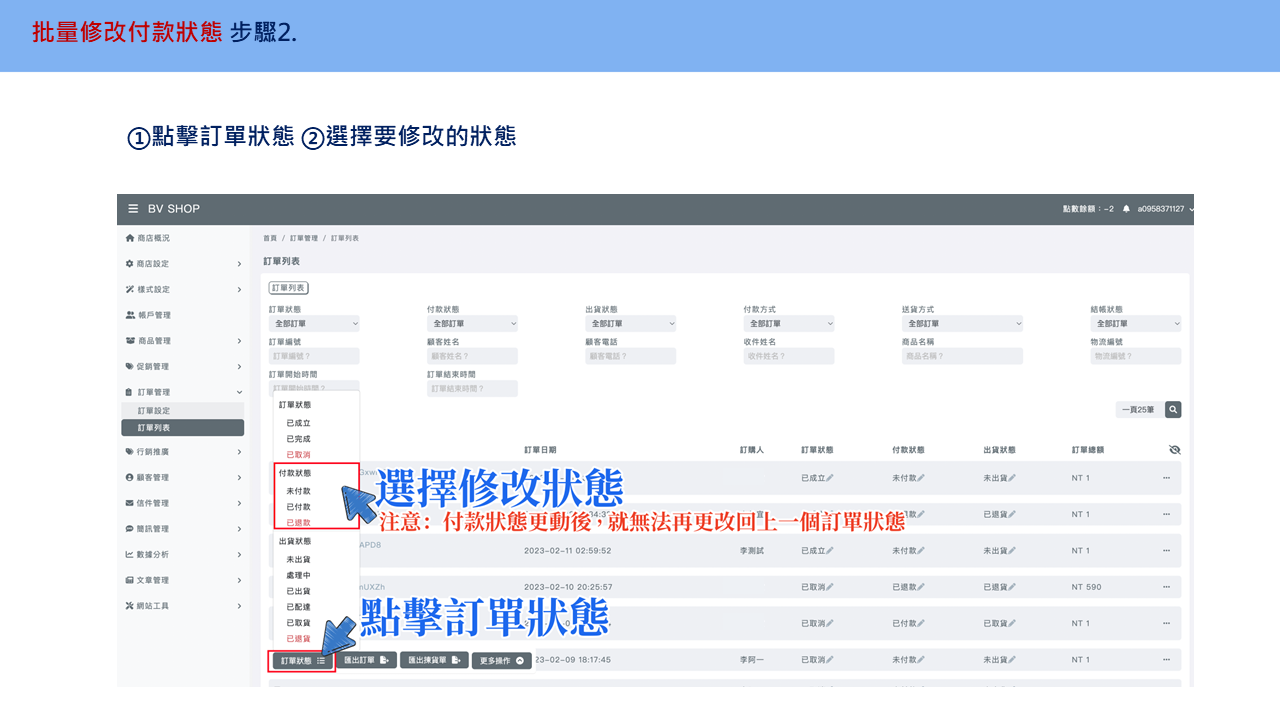The width and height of the screenshot is (1280, 720).
Task: Click the 一頁25筆 page size selector
Action: [x=1138, y=409]
